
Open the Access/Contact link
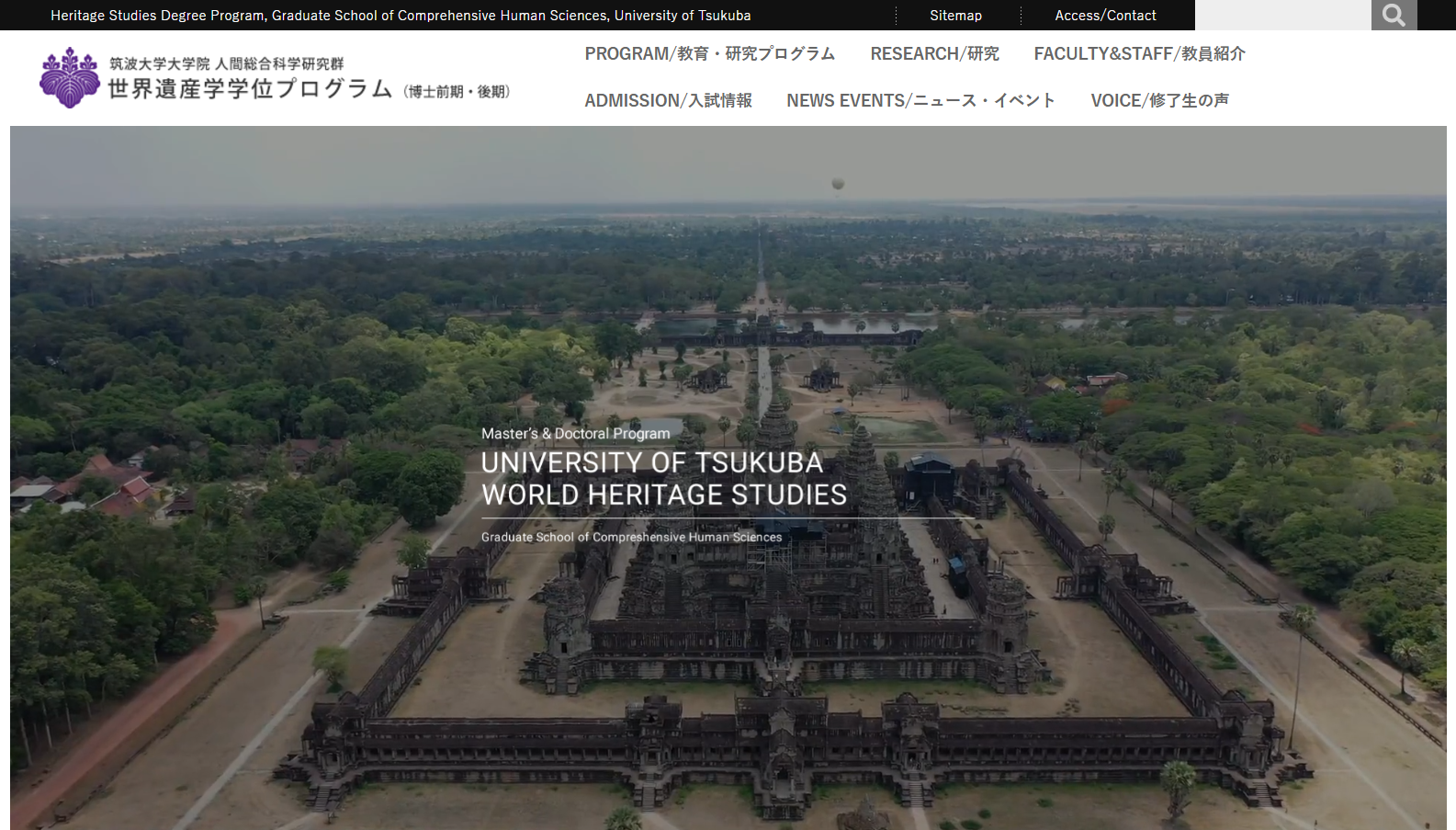(1105, 16)
